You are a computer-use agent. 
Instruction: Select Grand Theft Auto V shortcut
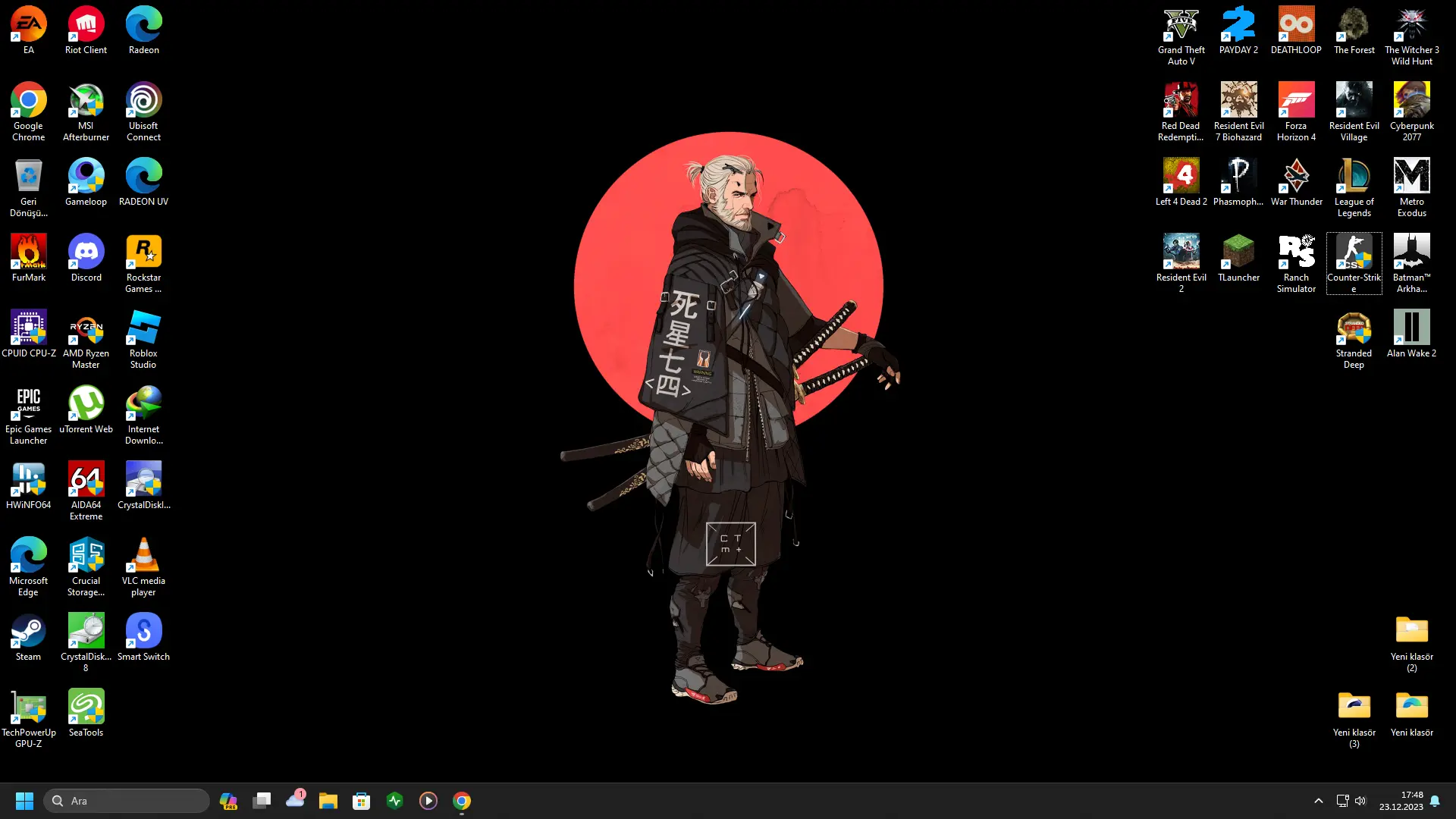click(x=1181, y=36)
